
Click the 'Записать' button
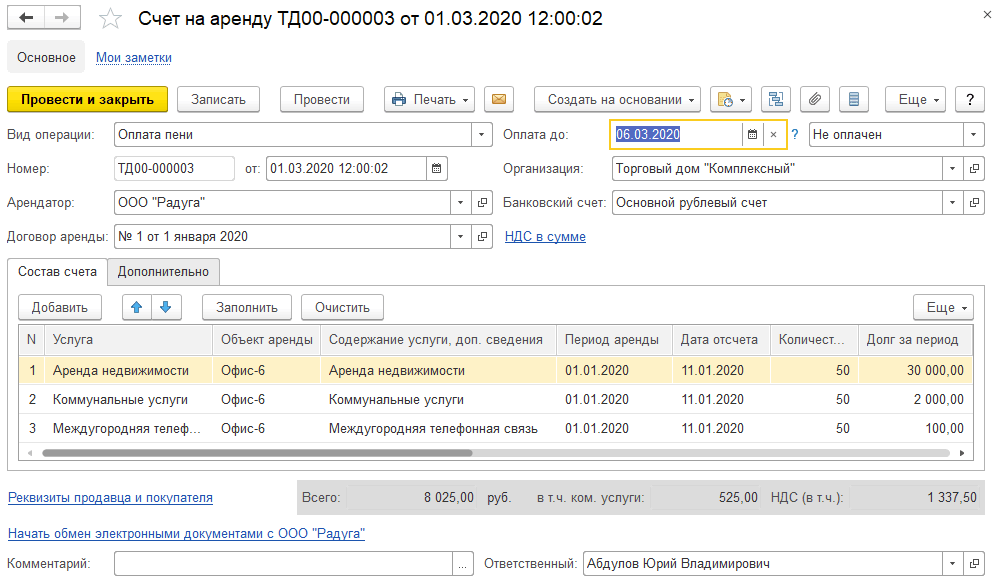[218, 99]
